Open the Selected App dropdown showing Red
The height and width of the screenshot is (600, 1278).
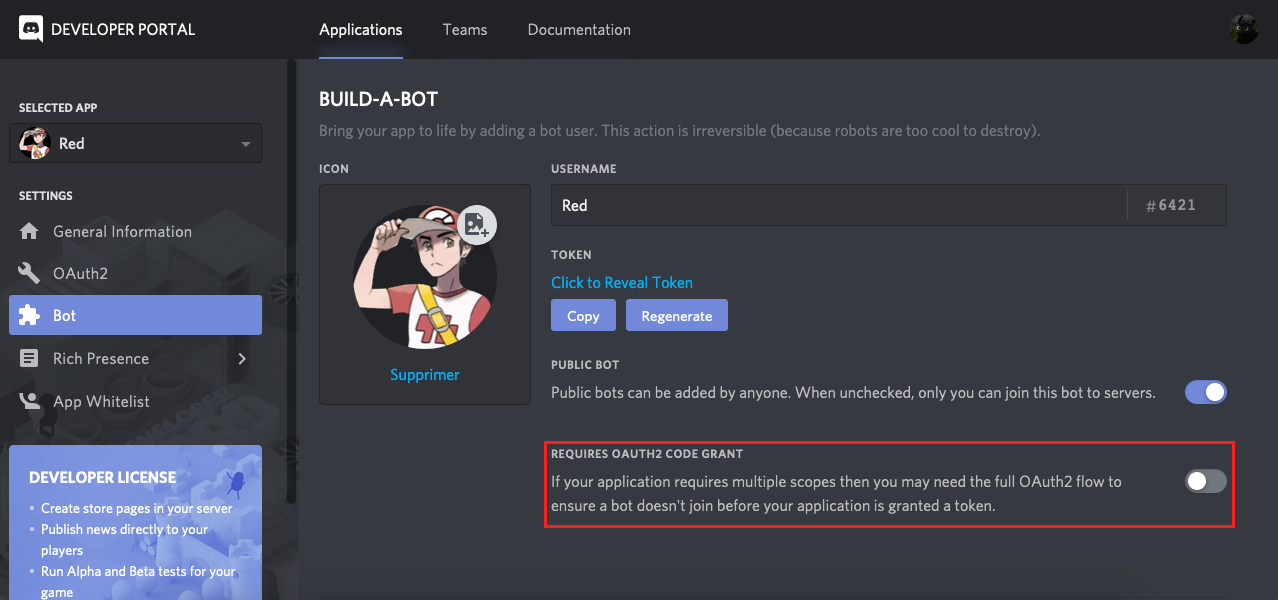click(135, 143)
